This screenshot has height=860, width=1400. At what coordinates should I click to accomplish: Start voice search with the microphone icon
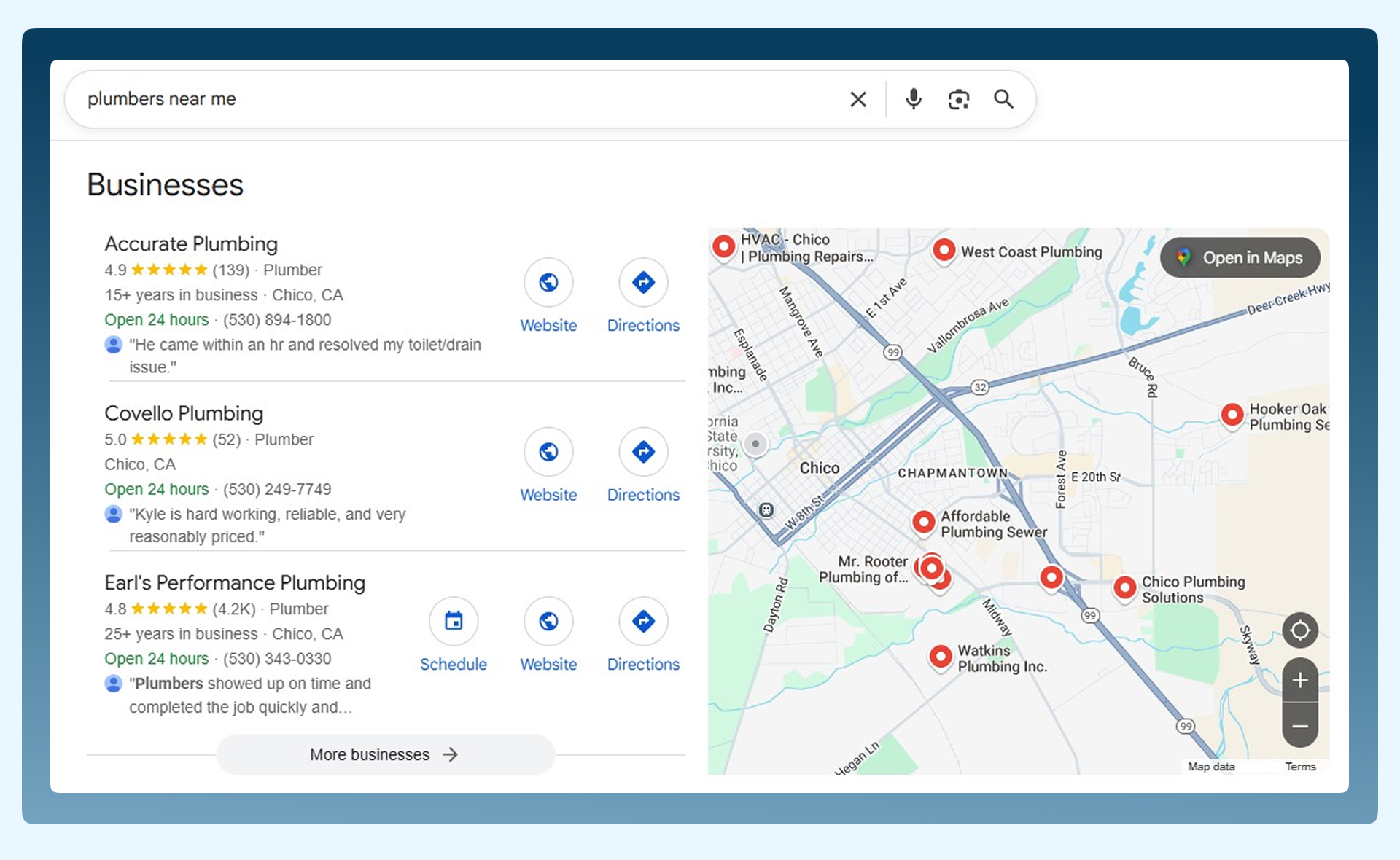click(913, 99)
